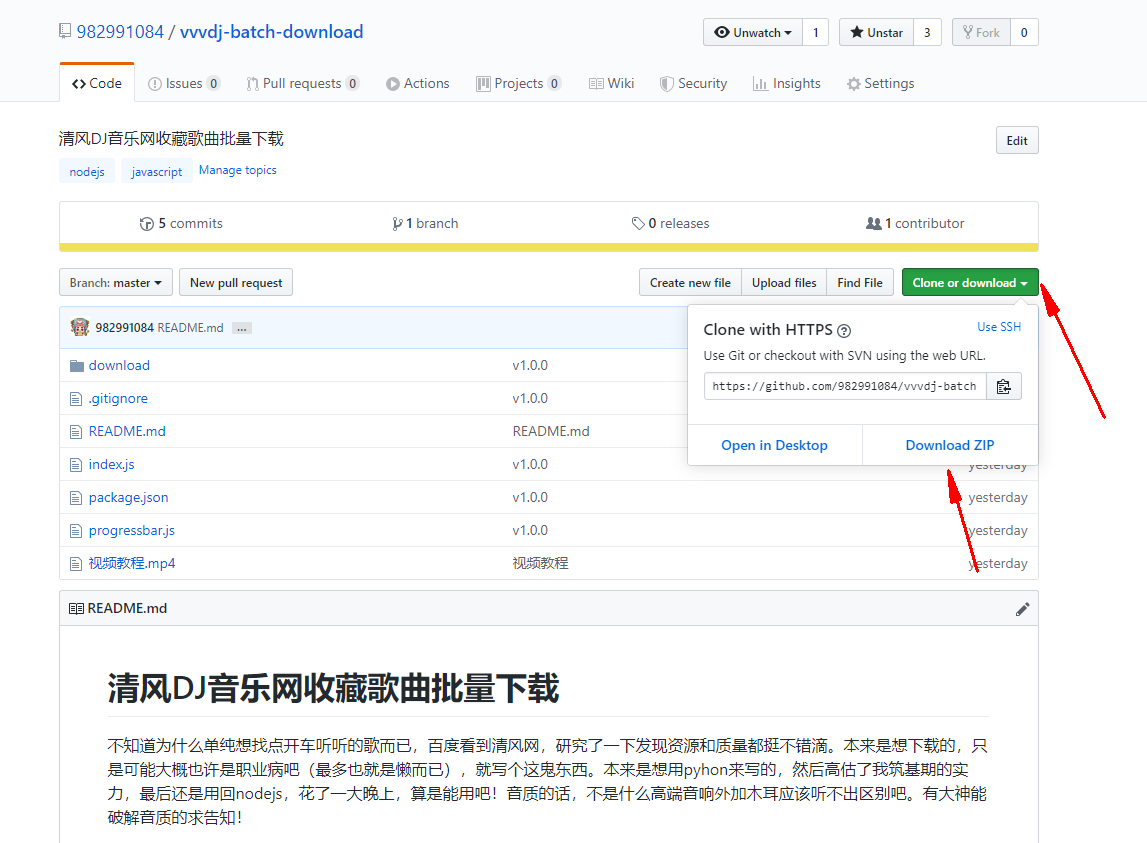Viewport: 1147px width, 843px height.
Task: Click the Find File button
Action: (860, 282)
